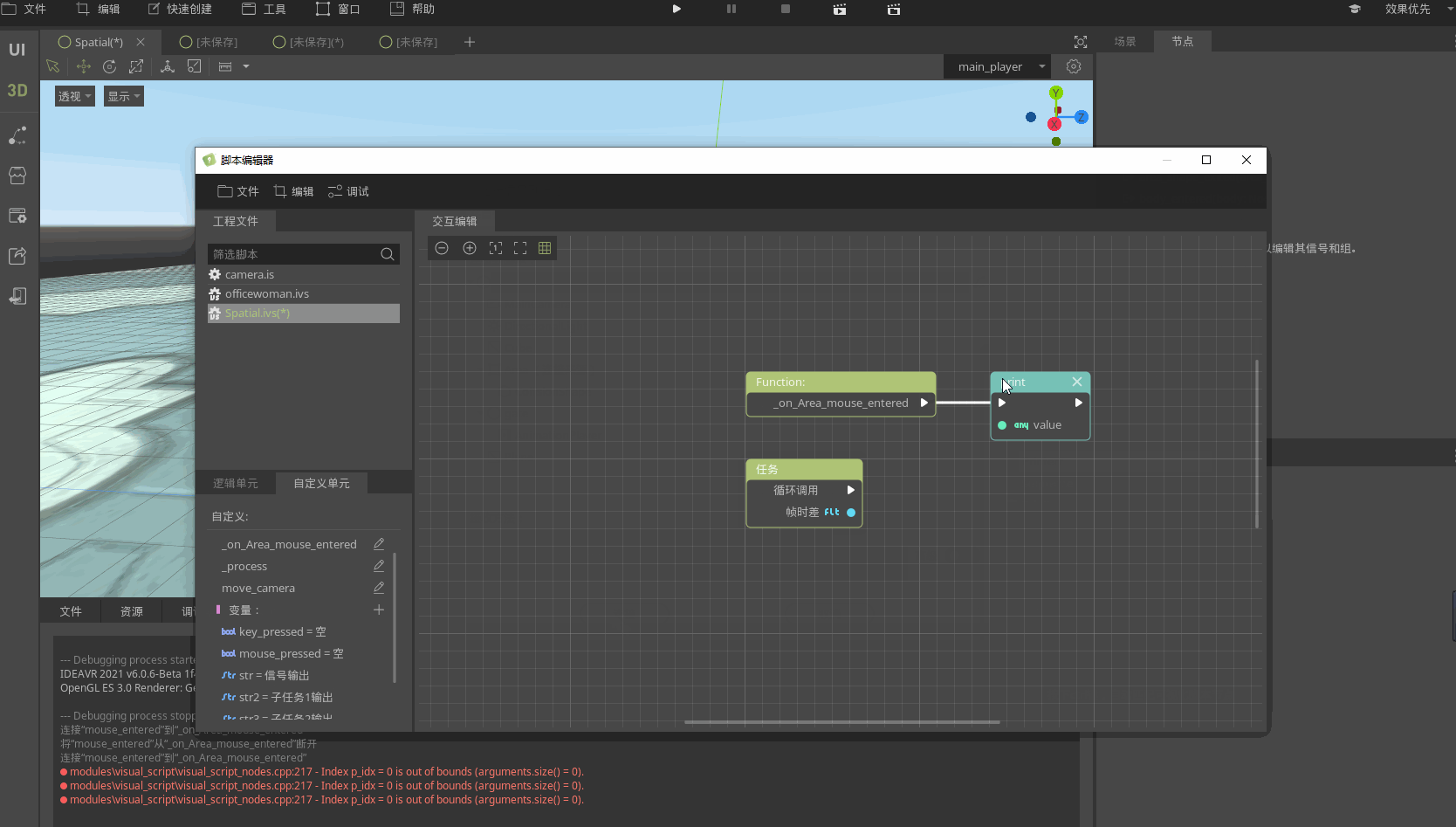Expand the ruler tool dropdown arrow

pos(246,66)
